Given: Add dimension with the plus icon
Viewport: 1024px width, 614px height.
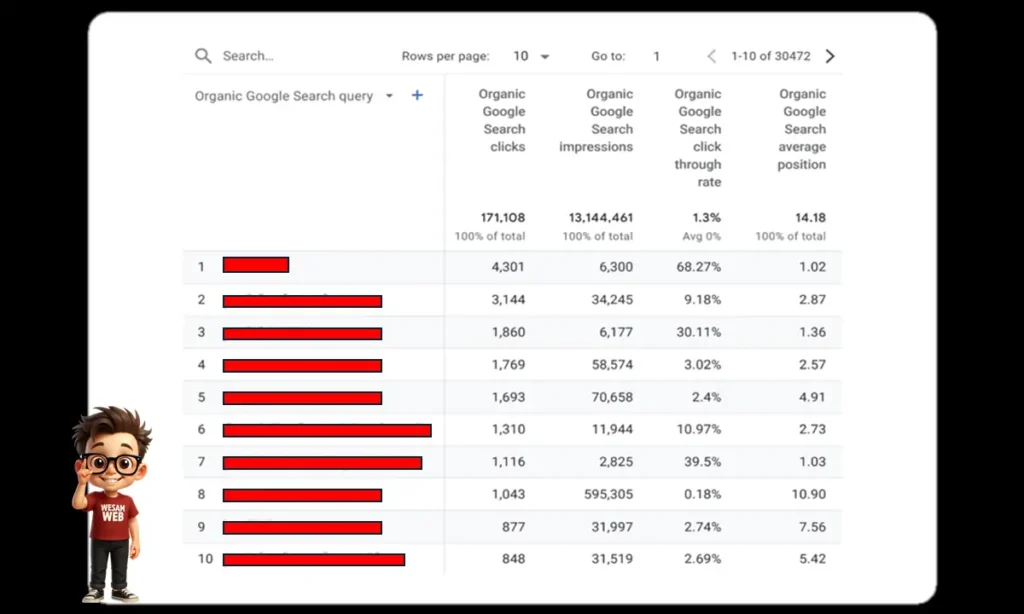Looking at the screenshot, I should pos(417,96).
